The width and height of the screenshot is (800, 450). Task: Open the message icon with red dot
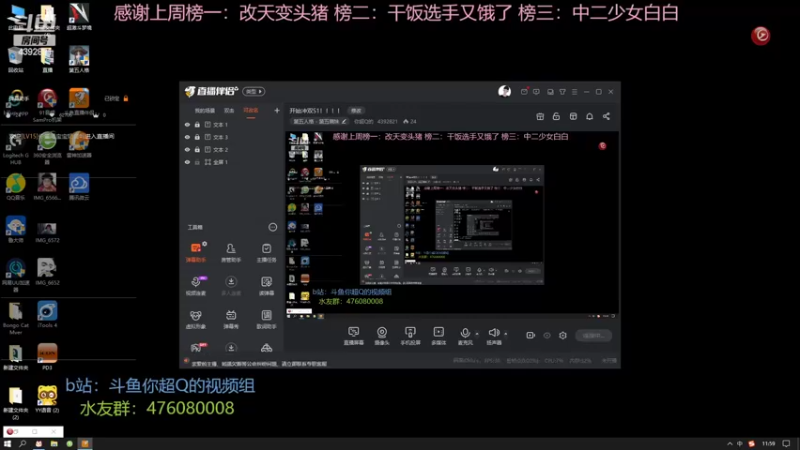pyautogui.click(x=524, y=91)
